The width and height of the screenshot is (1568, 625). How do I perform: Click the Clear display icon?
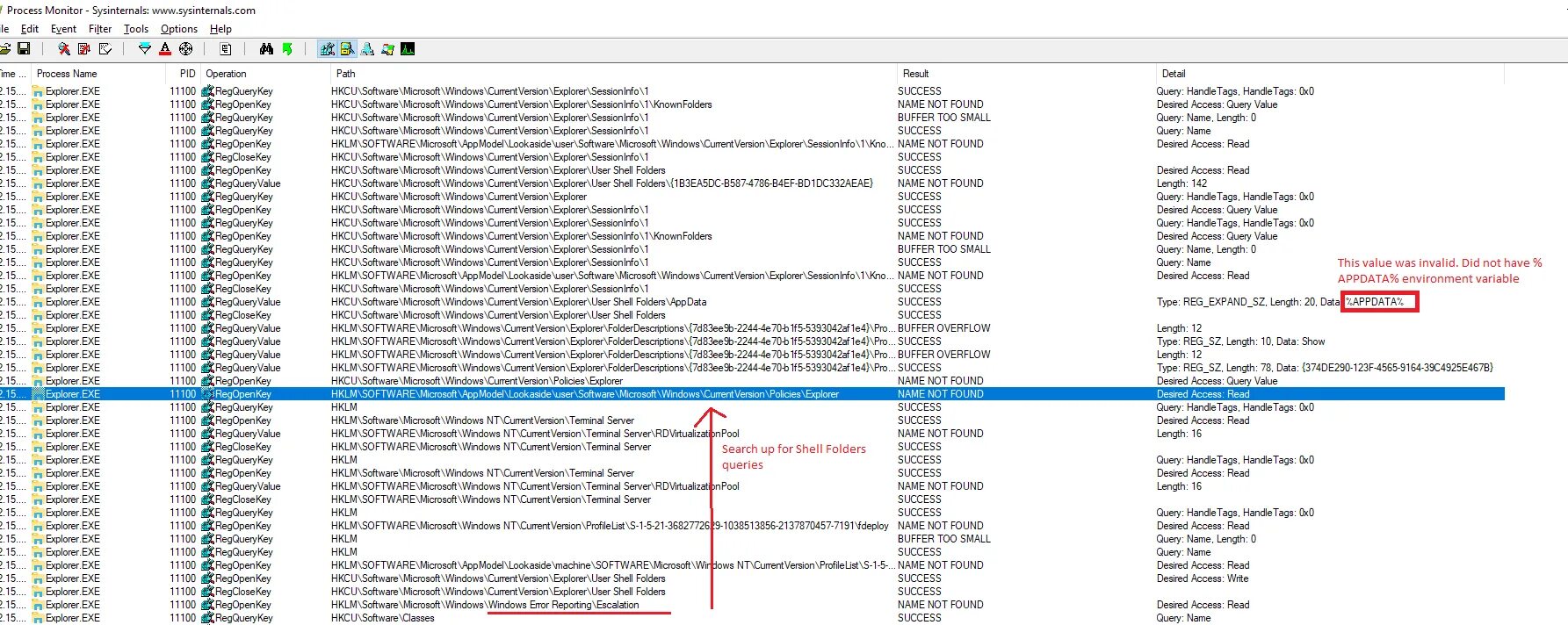tap(105, 49)
